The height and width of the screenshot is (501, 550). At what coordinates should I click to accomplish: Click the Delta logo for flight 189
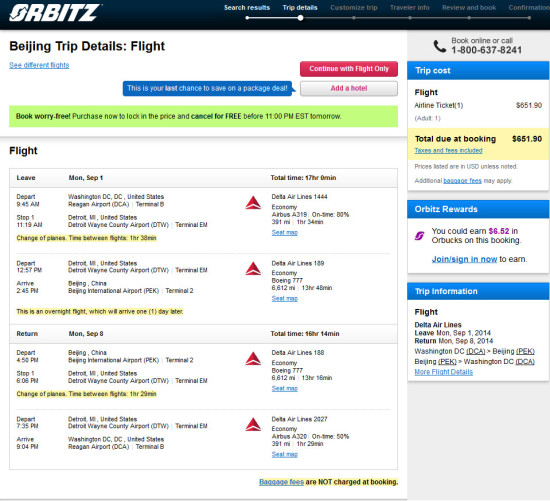tap(253, 269)
